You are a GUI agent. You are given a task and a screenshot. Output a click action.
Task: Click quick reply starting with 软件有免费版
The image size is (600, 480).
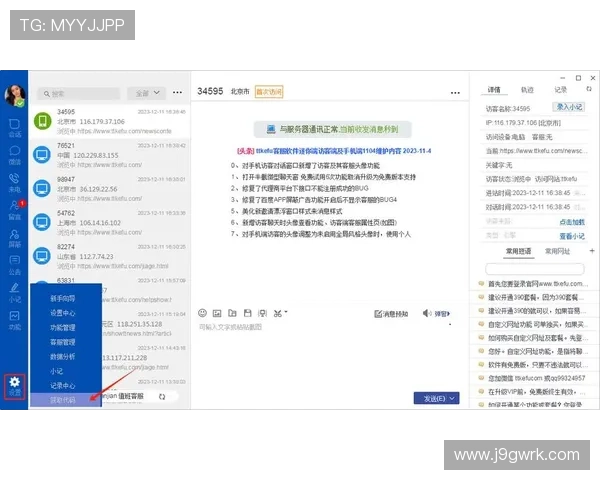pyautogui.click(x=533, y=365)
